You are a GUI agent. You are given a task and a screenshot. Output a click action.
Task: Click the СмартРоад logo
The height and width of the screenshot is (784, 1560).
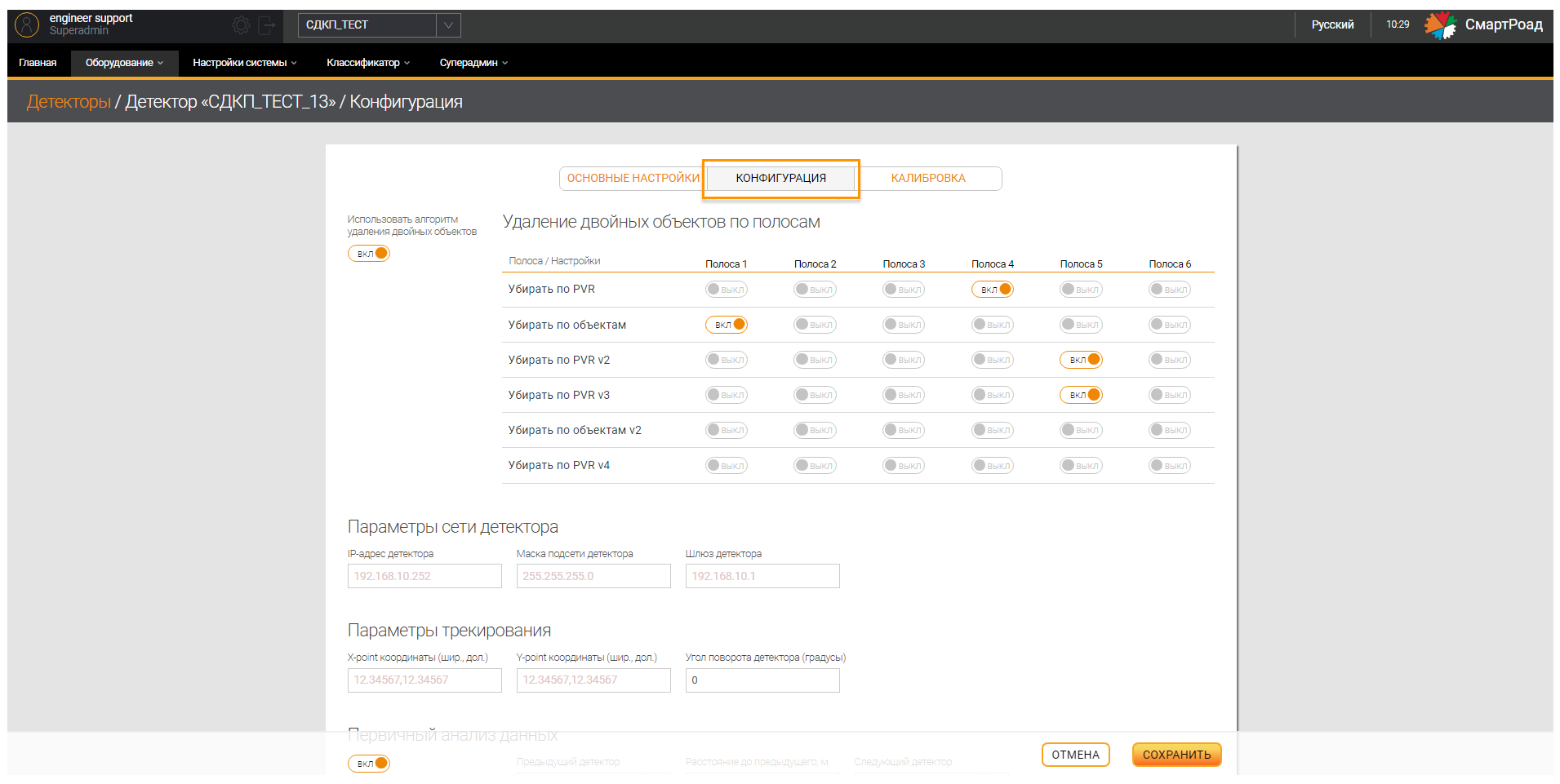coord(1483,25)
